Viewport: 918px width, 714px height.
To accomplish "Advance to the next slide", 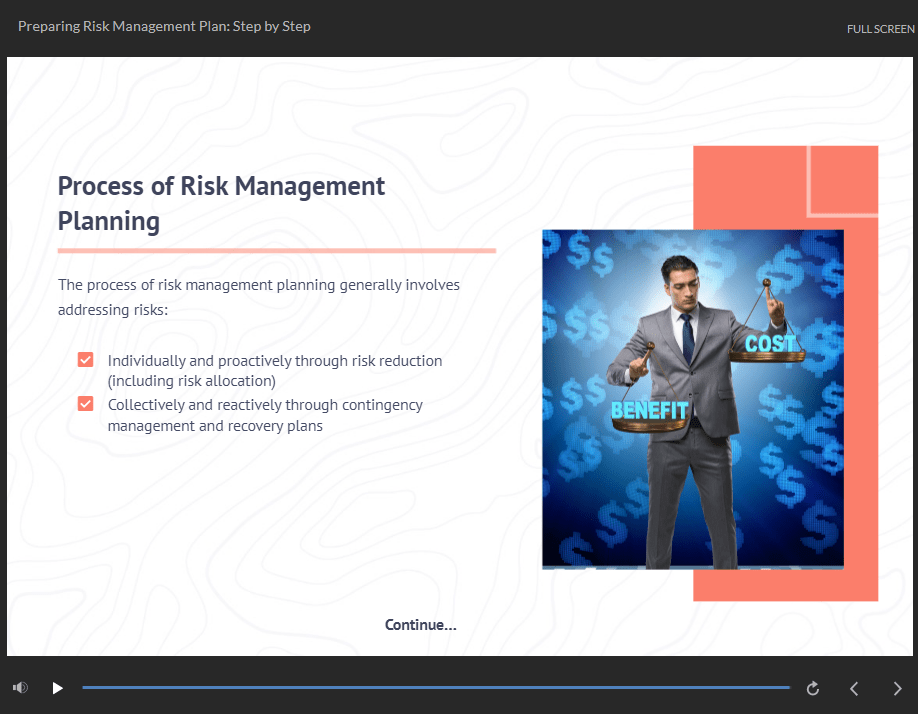I will pos(897,688).
